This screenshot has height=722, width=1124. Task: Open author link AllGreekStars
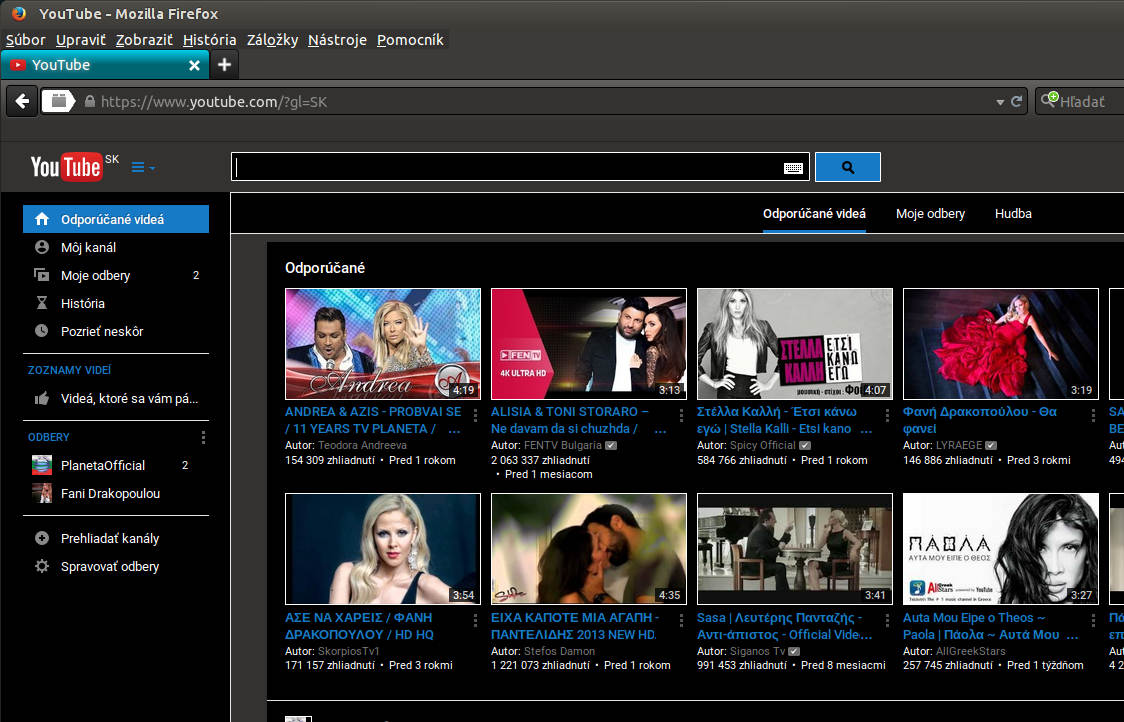point(971,651)
